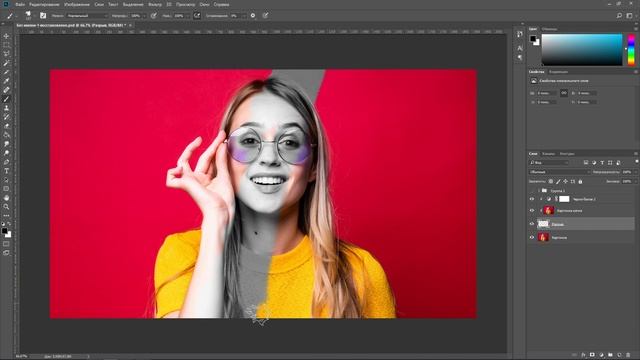Toggle pressure for size button
Image resolution: width=640 pixels, height=360 pixels.
pyautogui.click(x=265, y=16)
